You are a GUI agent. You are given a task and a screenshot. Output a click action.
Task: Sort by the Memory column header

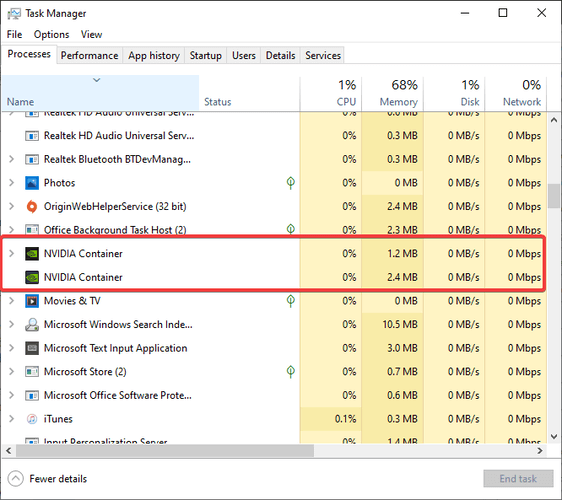pos(392,93)
